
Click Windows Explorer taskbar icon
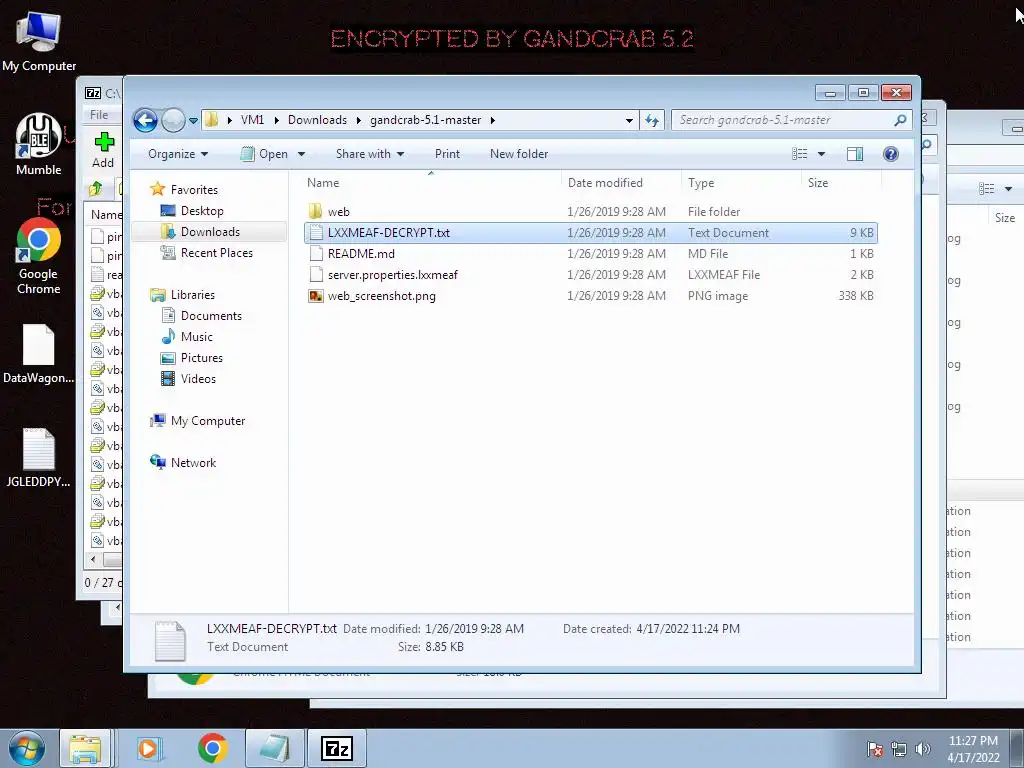[x=85, y=748]
